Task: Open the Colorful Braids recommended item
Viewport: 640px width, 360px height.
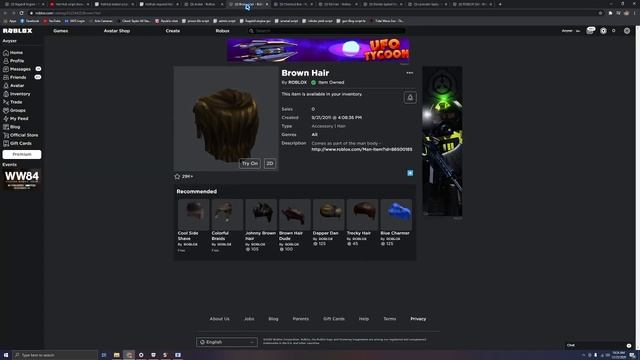Action: click(227, 225)
